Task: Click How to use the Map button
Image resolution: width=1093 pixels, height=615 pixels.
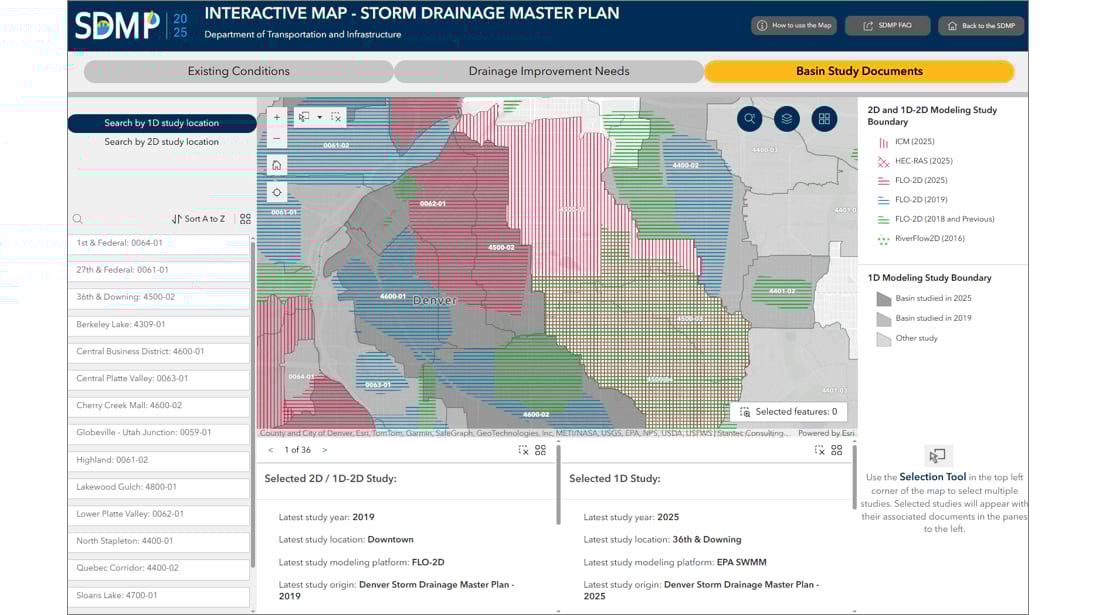Action: coord(794,26)
